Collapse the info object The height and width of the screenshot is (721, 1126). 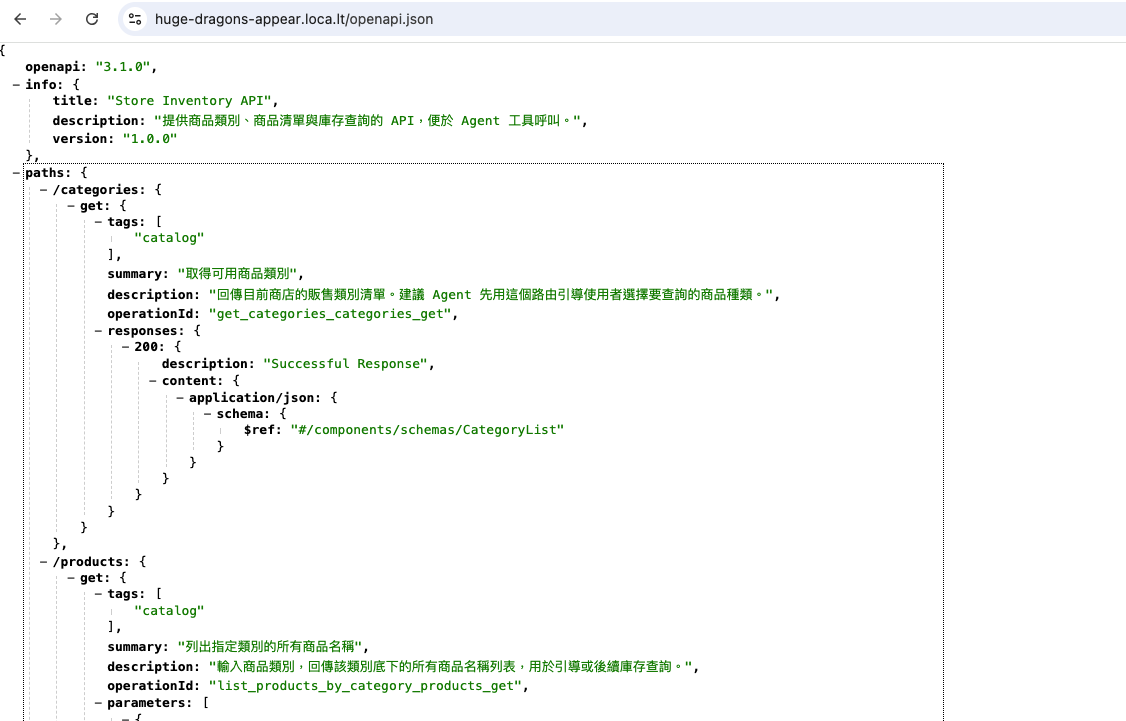(x=16, y=85)
